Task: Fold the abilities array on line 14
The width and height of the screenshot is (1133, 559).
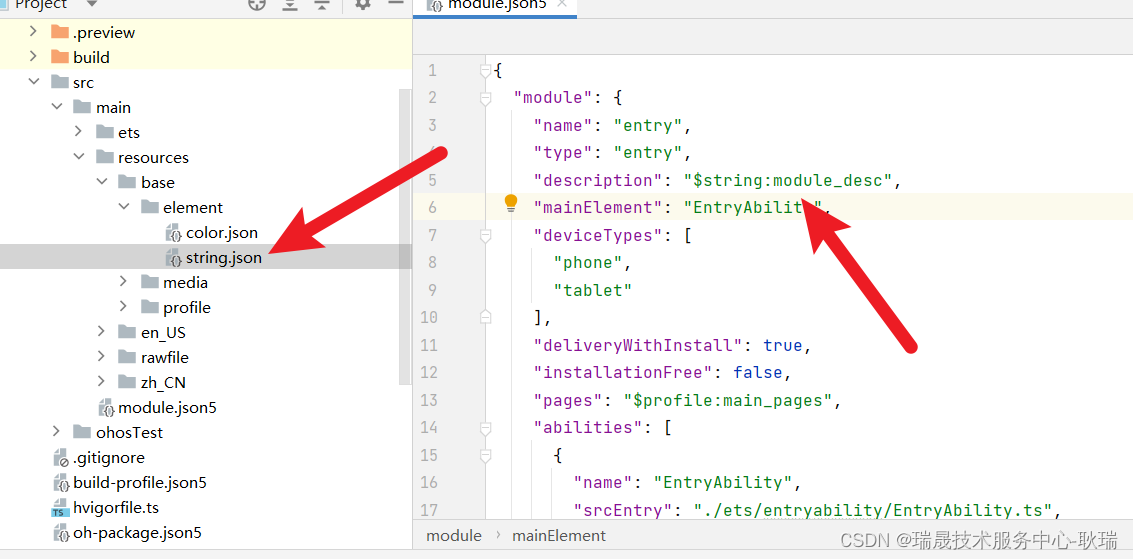Action: [x=486, y=428]
